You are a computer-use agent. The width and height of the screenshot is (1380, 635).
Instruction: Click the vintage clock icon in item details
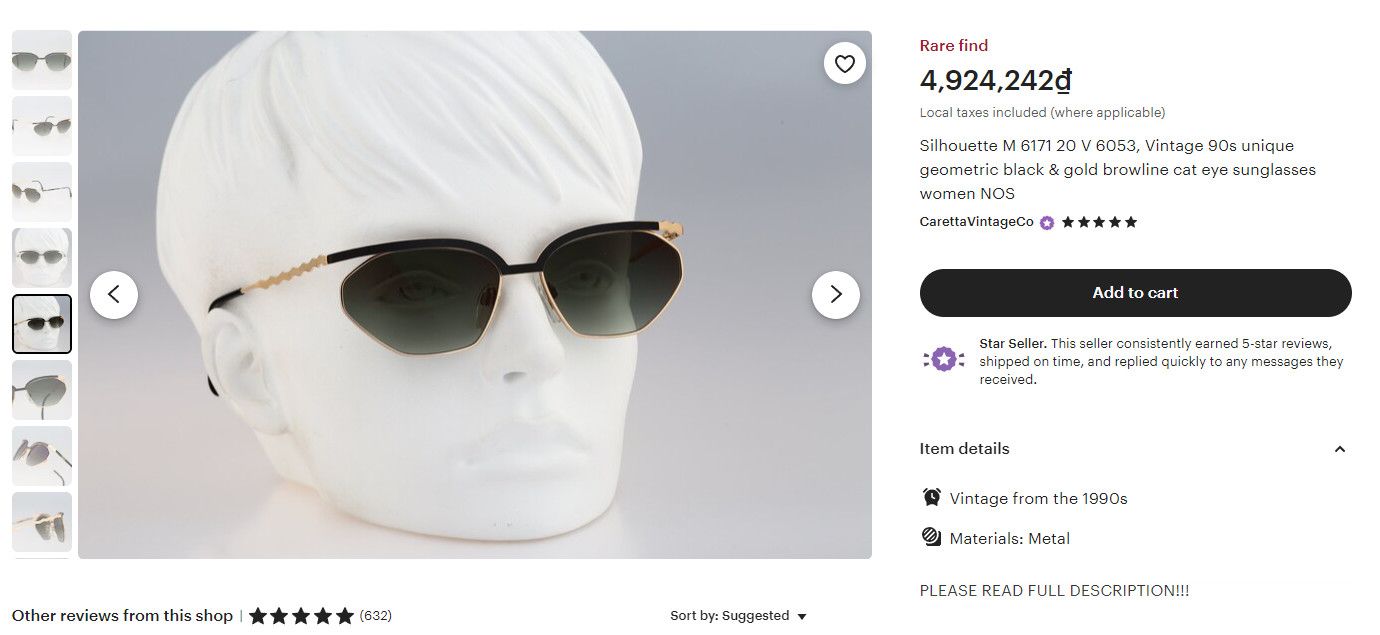pyautogui.click(x=931, y=497)
